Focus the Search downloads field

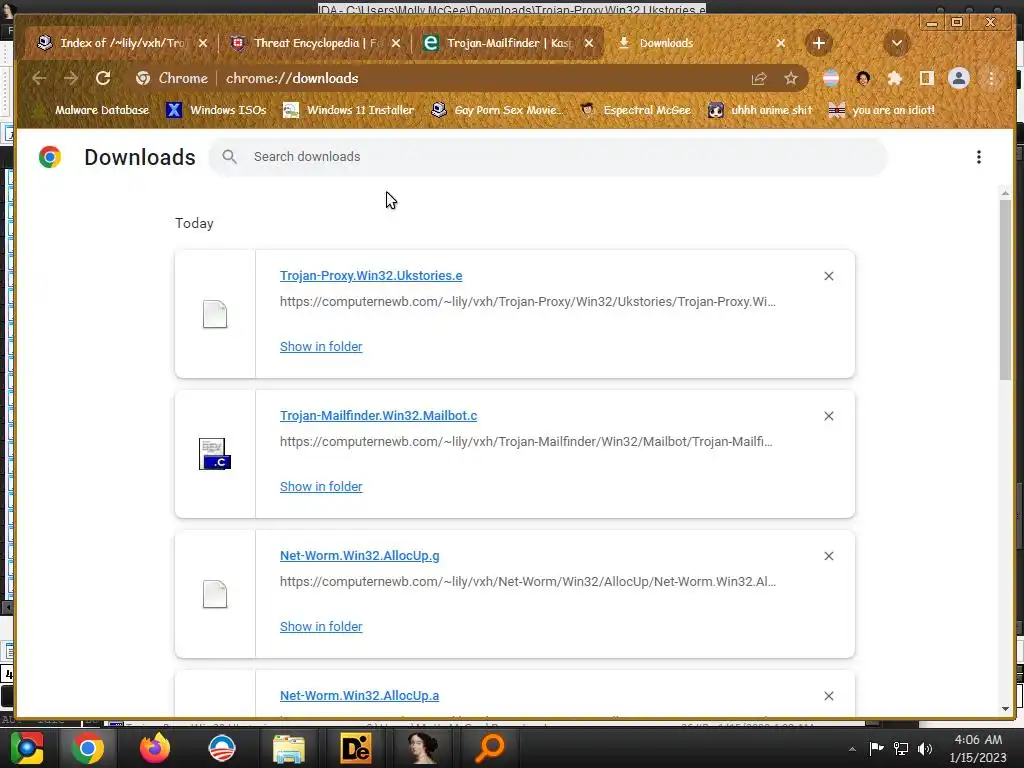(x=547, y=157)
